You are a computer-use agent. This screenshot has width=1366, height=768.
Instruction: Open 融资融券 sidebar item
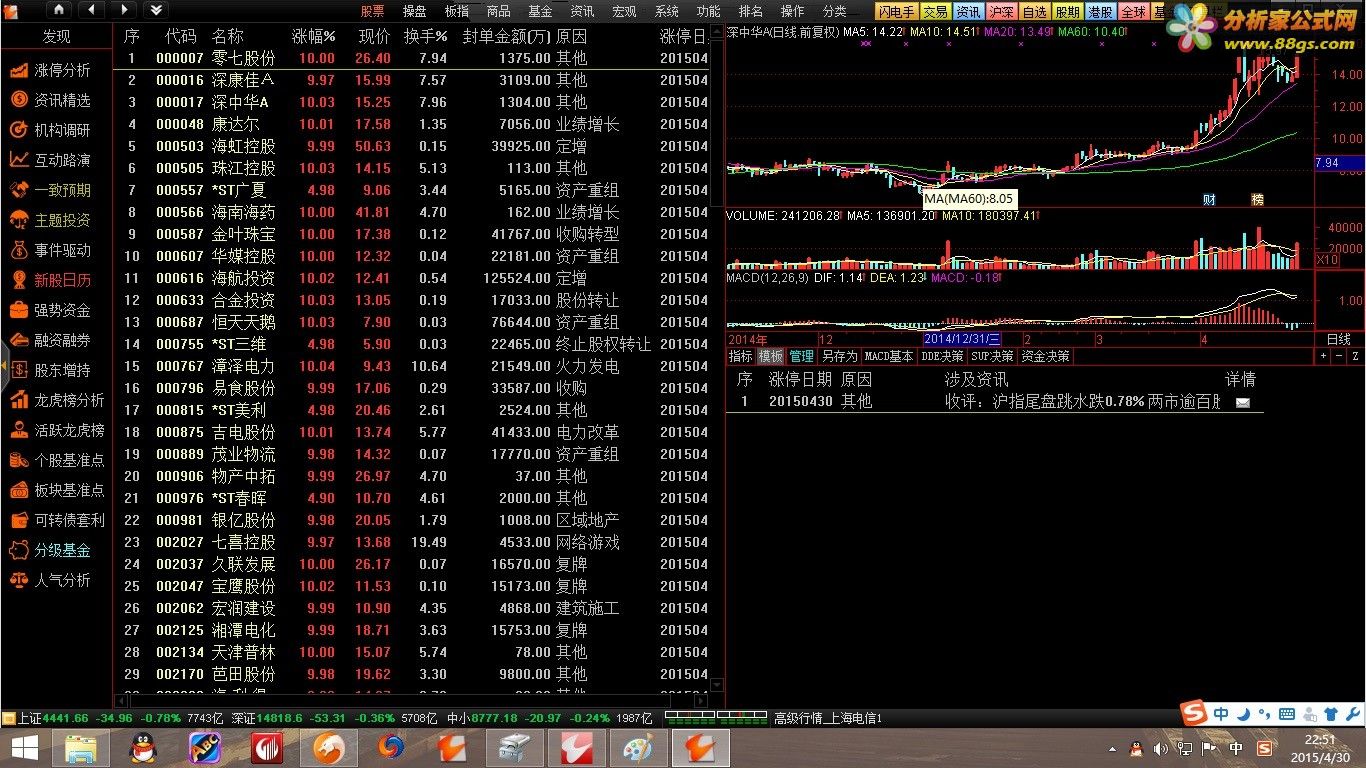[x=50, y=340]
